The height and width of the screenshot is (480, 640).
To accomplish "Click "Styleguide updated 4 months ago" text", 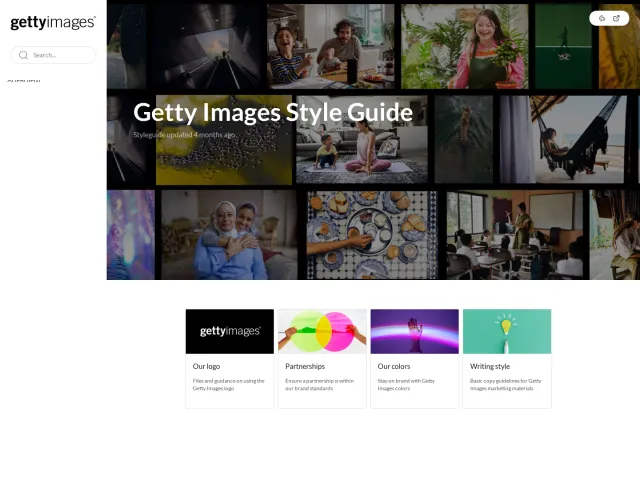I will point(184,135).
